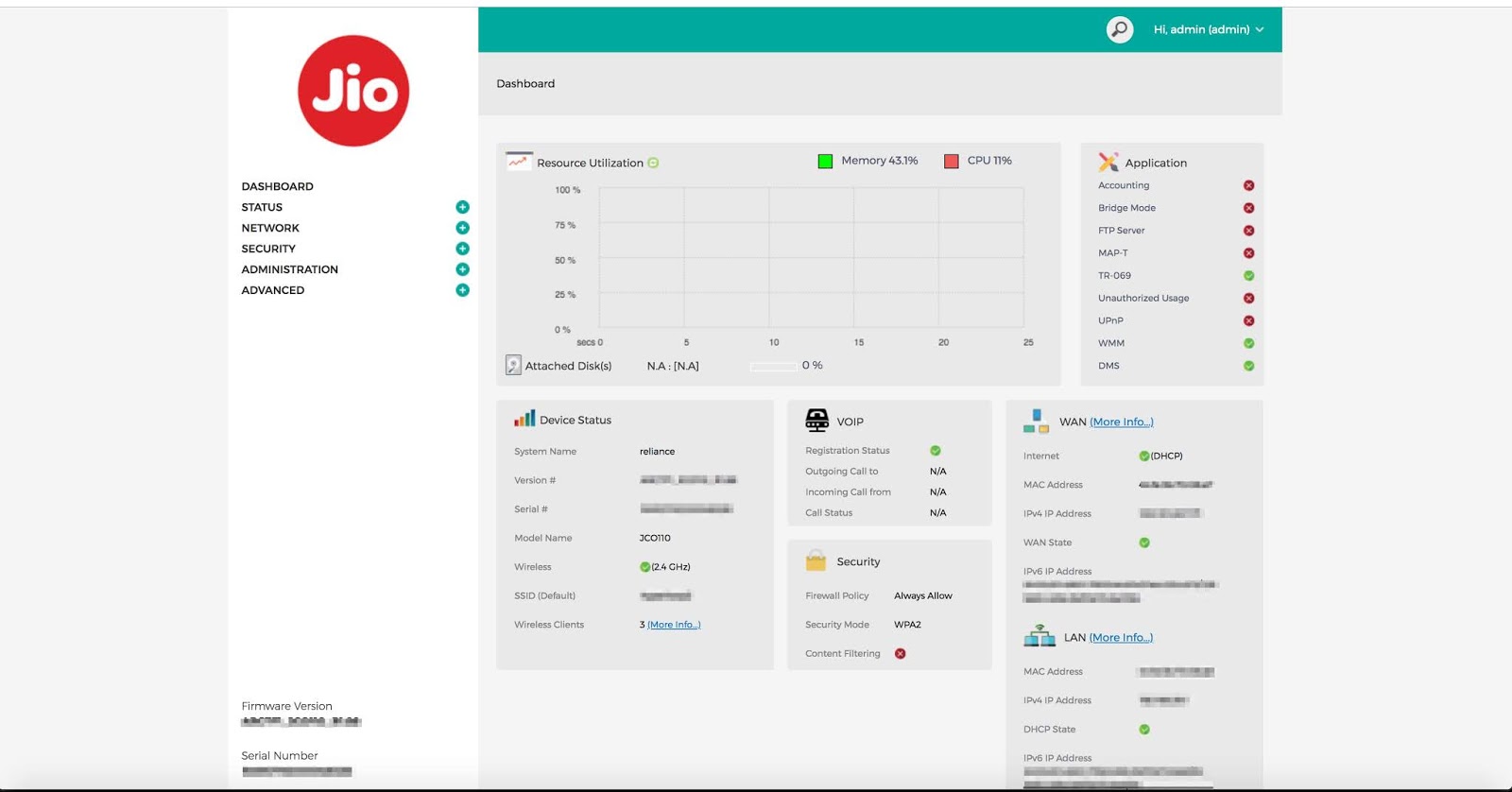This screenshot has height=792, width=1512.
Task: Open LAN More Info link
Action: [x=1121, y=637]
